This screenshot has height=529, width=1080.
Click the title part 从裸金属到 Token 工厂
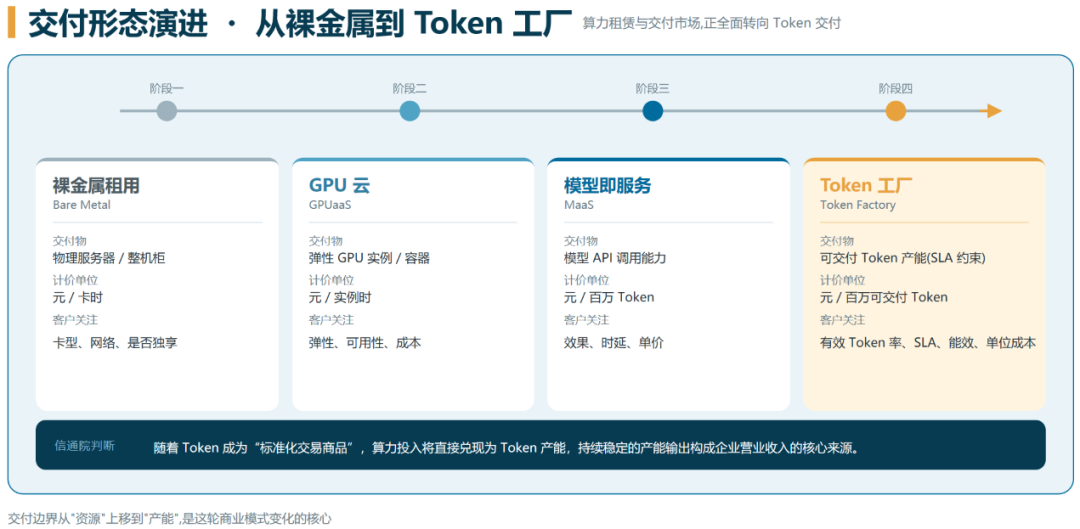[x=414, y=25]
